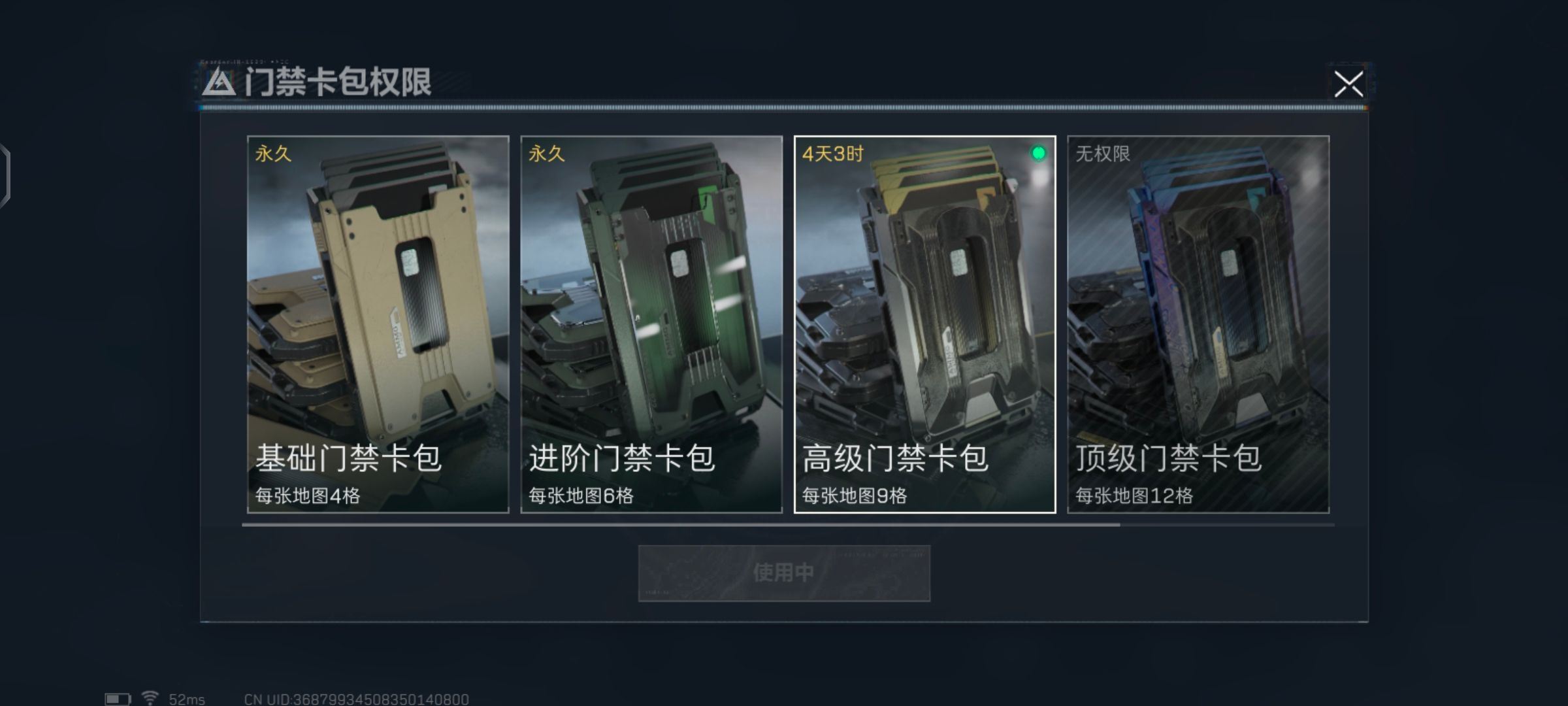Click the 每张地图9格 description text

coord(855,496)
